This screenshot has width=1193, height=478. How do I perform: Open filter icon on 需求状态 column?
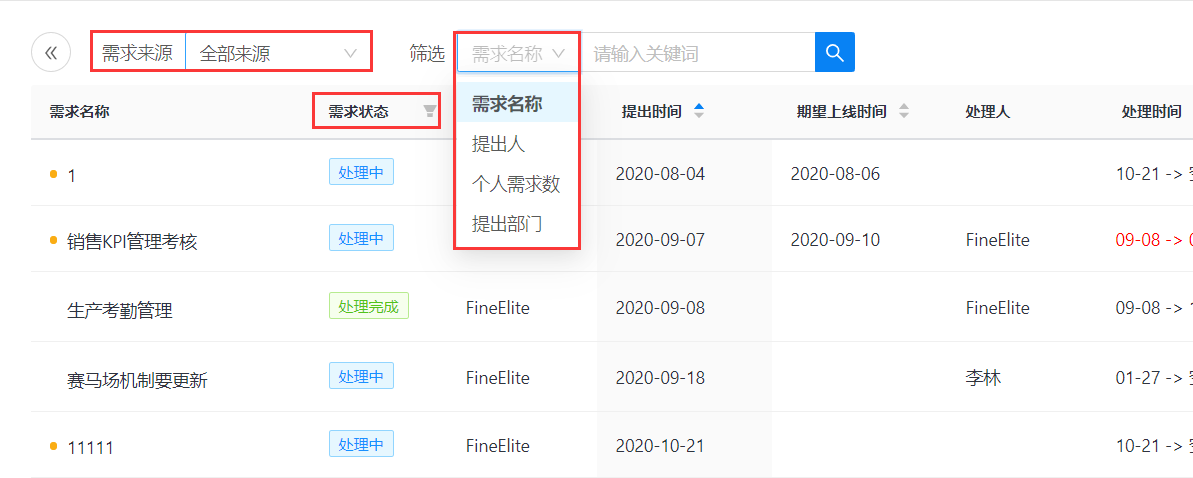click(x=430, y=112)
